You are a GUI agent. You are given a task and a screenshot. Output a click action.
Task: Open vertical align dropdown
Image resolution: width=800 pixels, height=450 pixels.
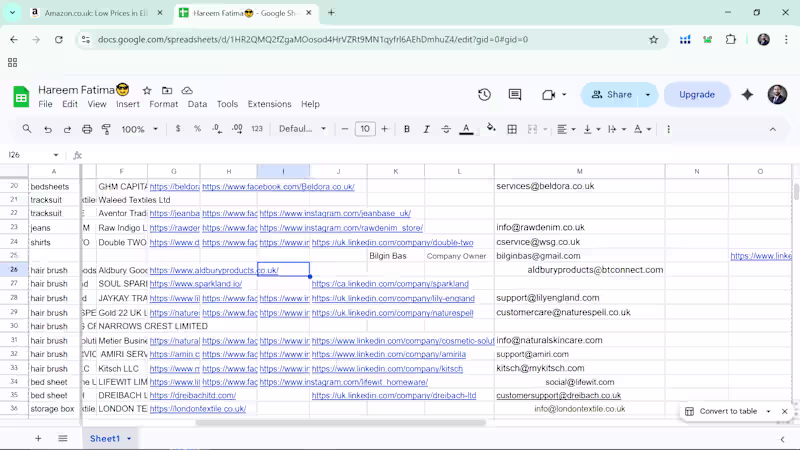(592, 129)
